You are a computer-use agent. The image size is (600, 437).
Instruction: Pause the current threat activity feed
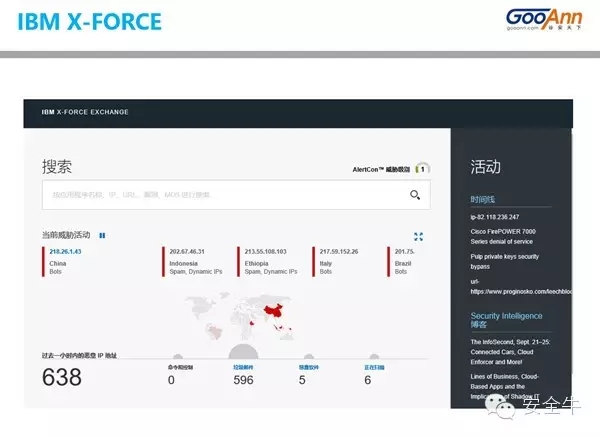(x=102, y=235)
